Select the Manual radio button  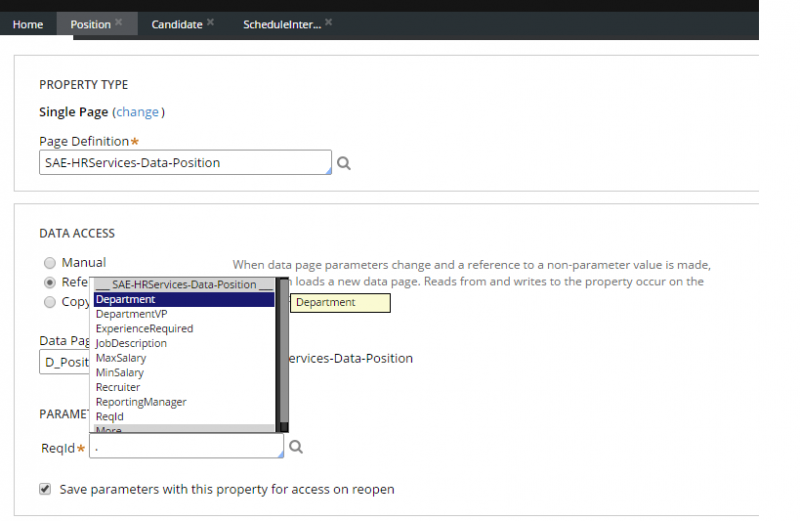(49, 263)
